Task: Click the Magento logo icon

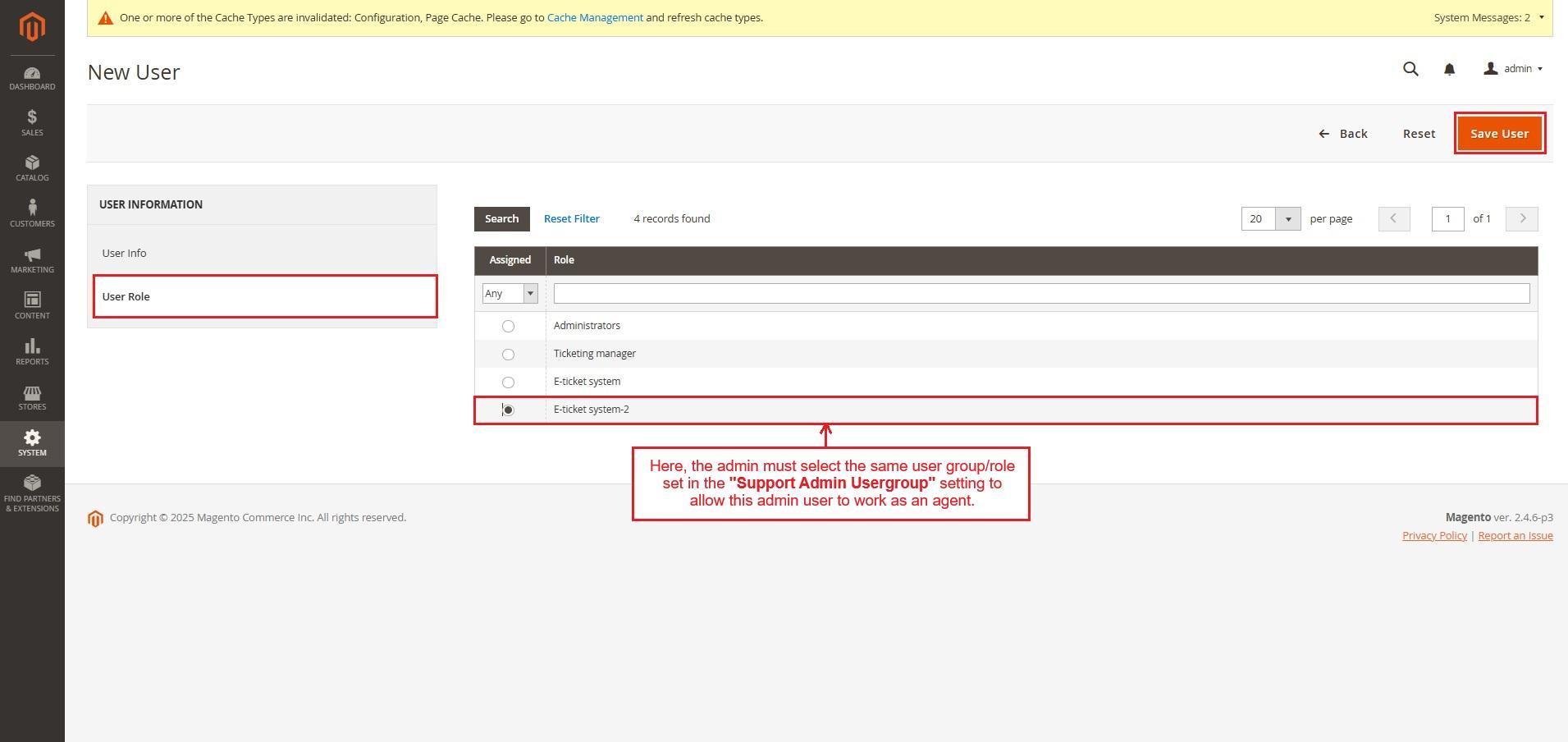Action: point(32,27)
